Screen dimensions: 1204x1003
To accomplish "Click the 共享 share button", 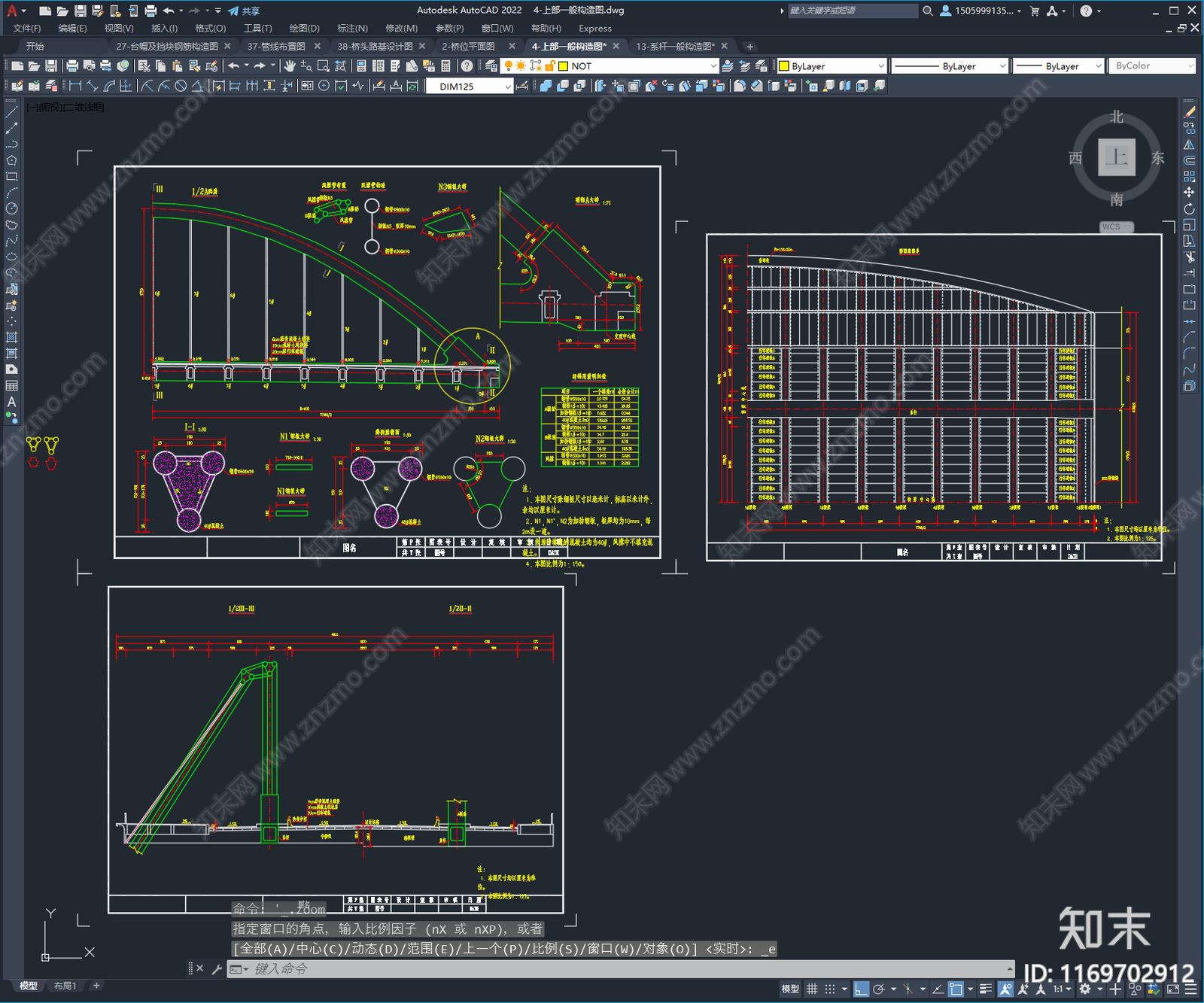I will click(244, 11).
